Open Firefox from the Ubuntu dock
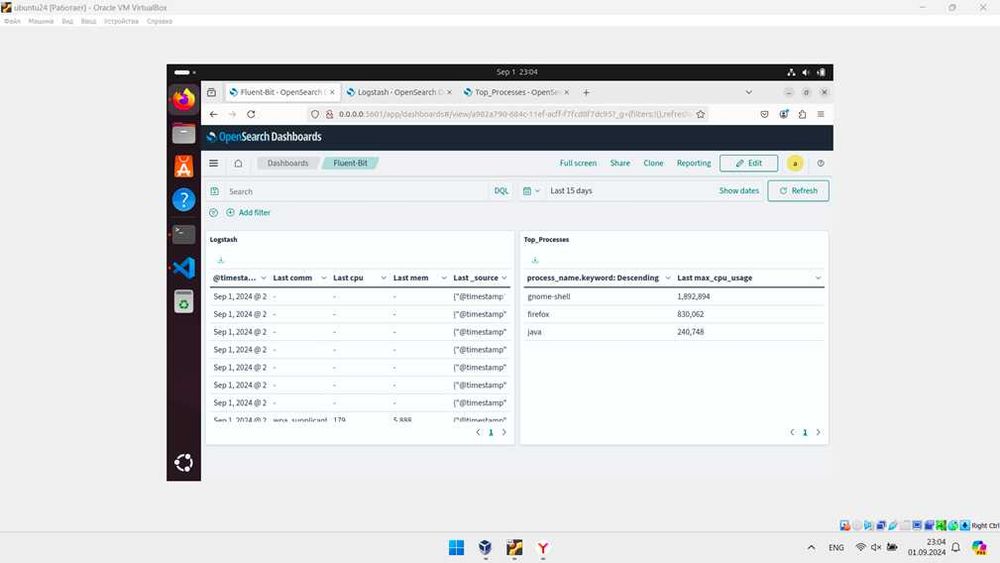Viewport: 1000px width, 563px height. (x=184, y=99)
